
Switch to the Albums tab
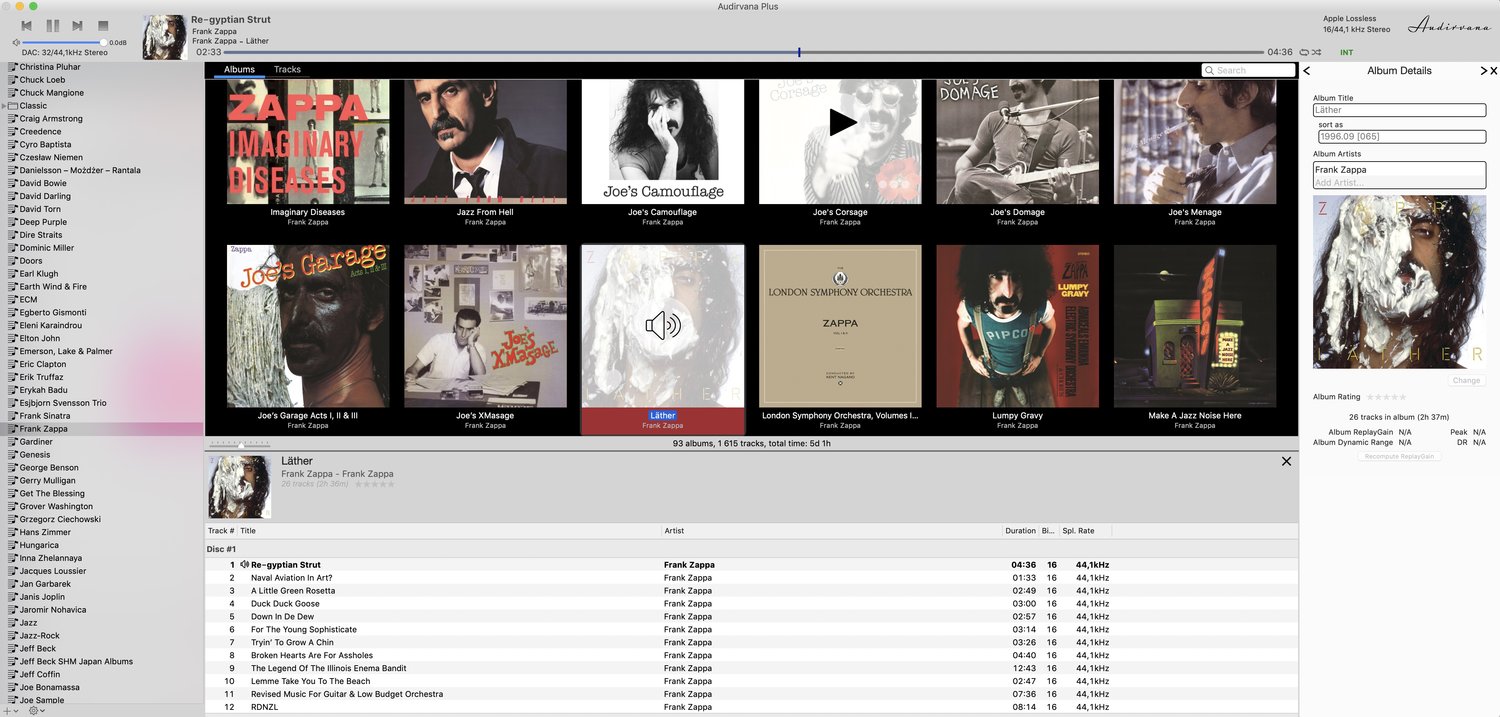tap(239, 69)
